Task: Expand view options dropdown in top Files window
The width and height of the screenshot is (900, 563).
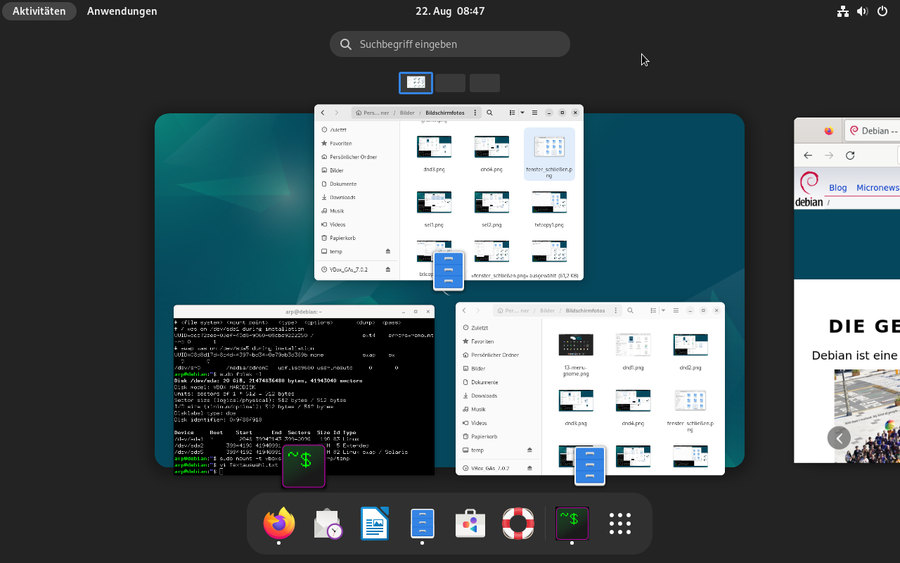Action: click(522, 112)
